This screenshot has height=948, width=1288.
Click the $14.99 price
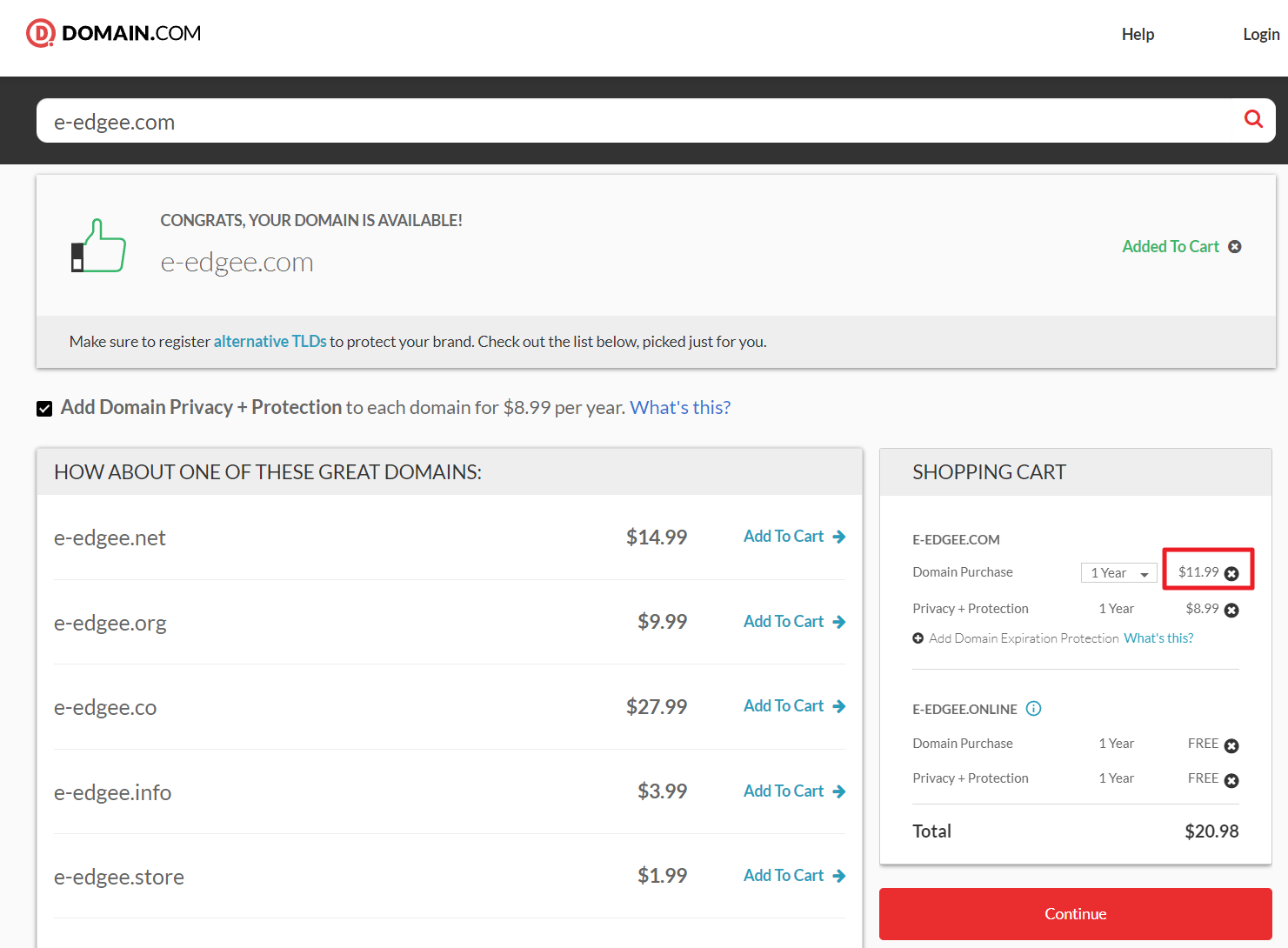point(657,537)
